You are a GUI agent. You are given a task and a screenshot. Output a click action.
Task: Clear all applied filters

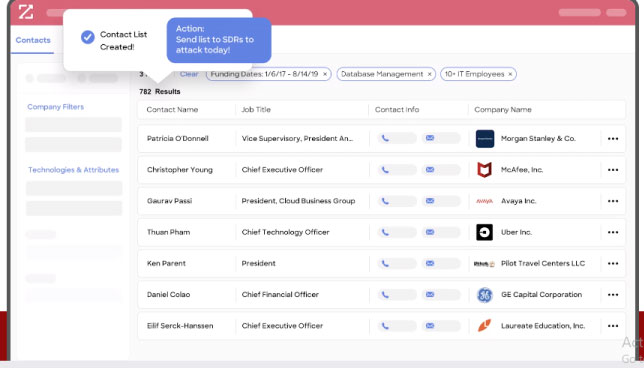pos(189,74)
